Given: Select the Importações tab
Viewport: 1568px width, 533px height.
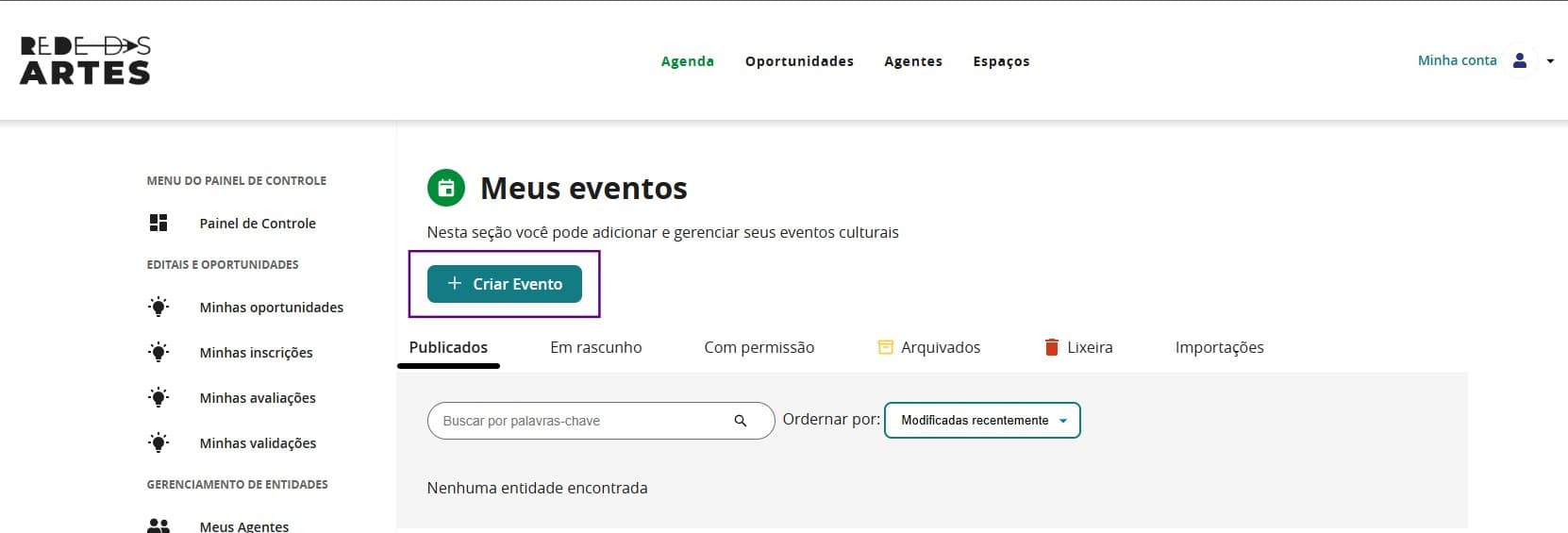Looking at the screenshot, I should point(1219,347).
